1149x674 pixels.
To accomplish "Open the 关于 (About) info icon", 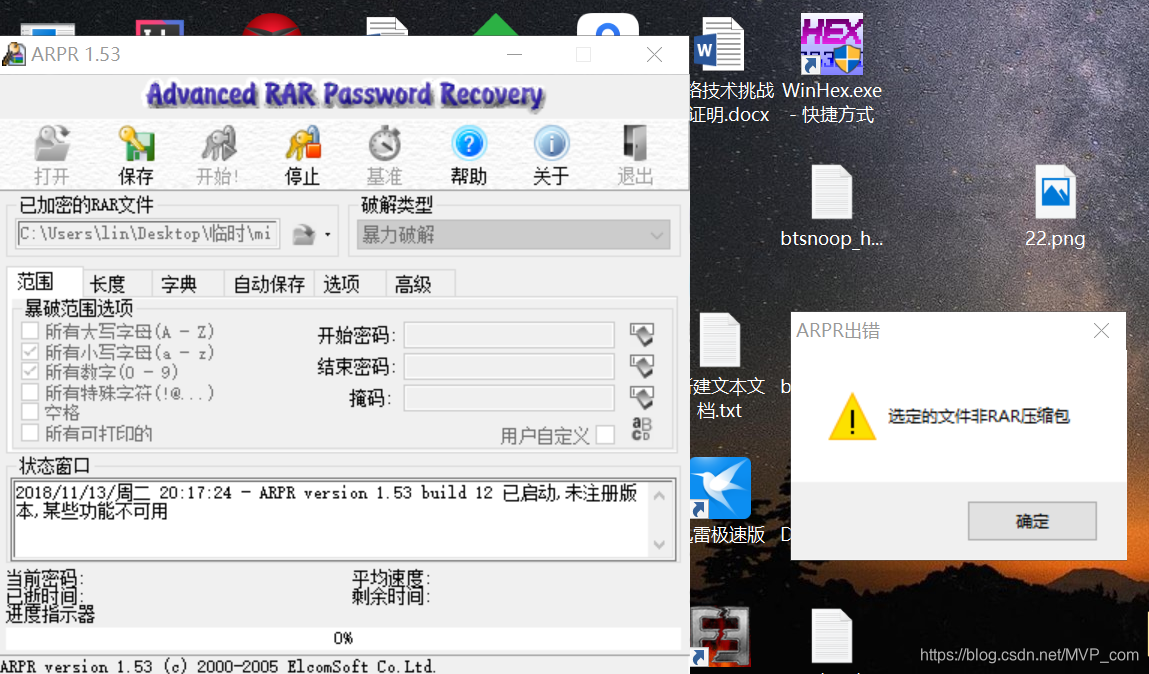I will [551, 144].
